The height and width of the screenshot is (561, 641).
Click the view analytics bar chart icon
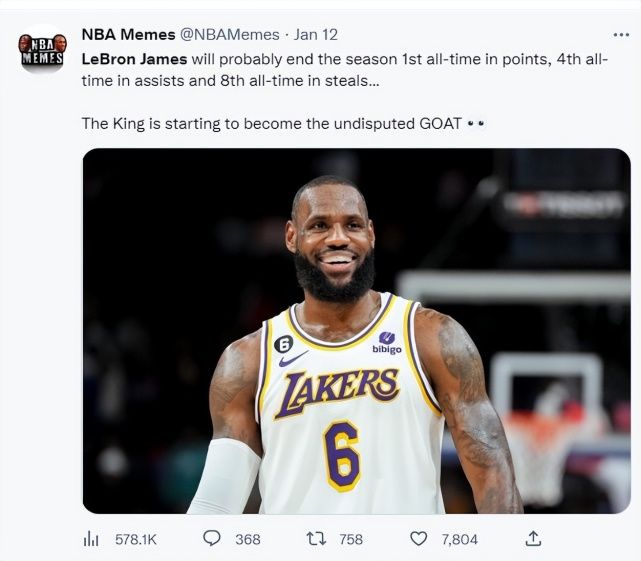pos(91,539)
